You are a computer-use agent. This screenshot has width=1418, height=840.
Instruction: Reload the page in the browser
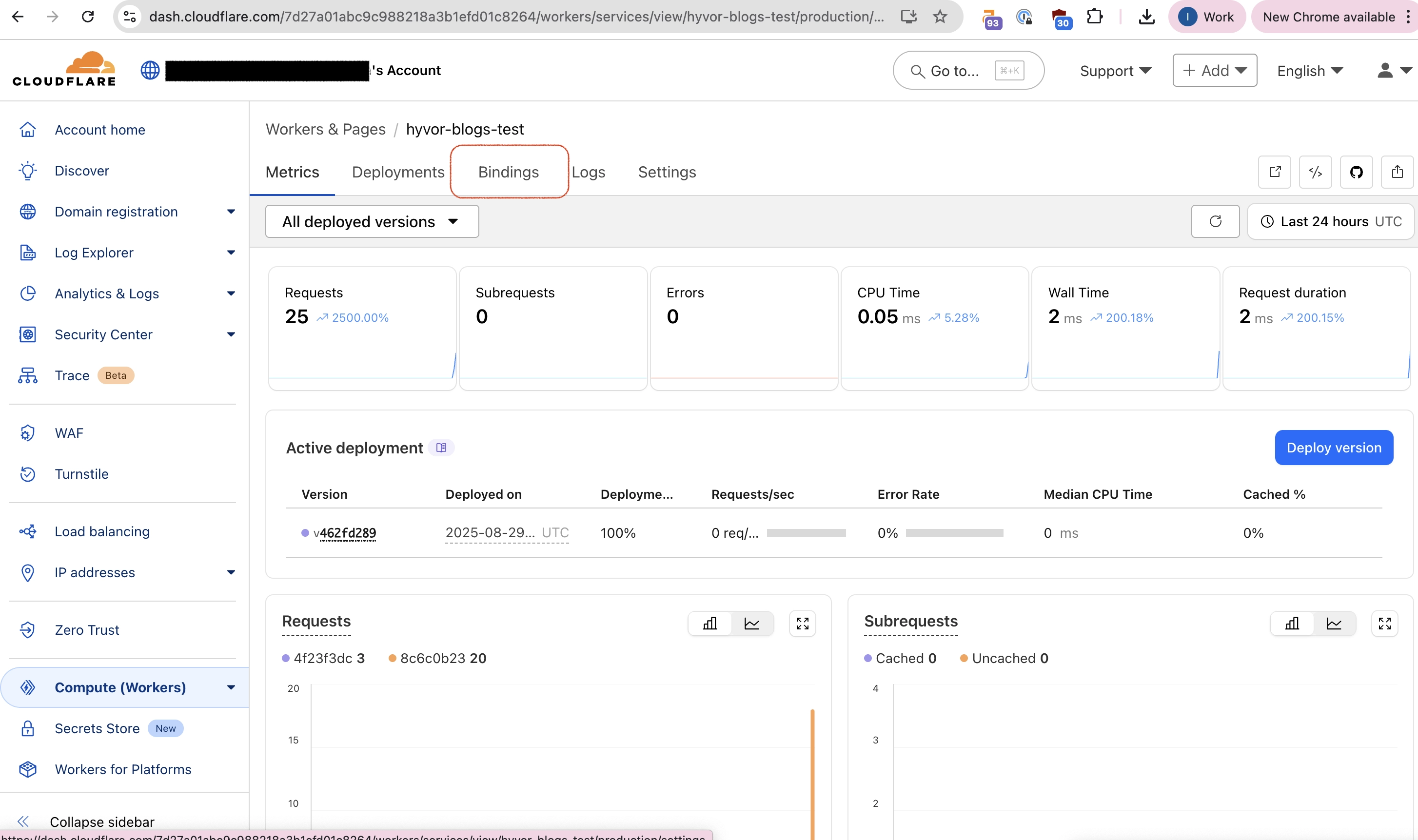click(x=88, y=17)
